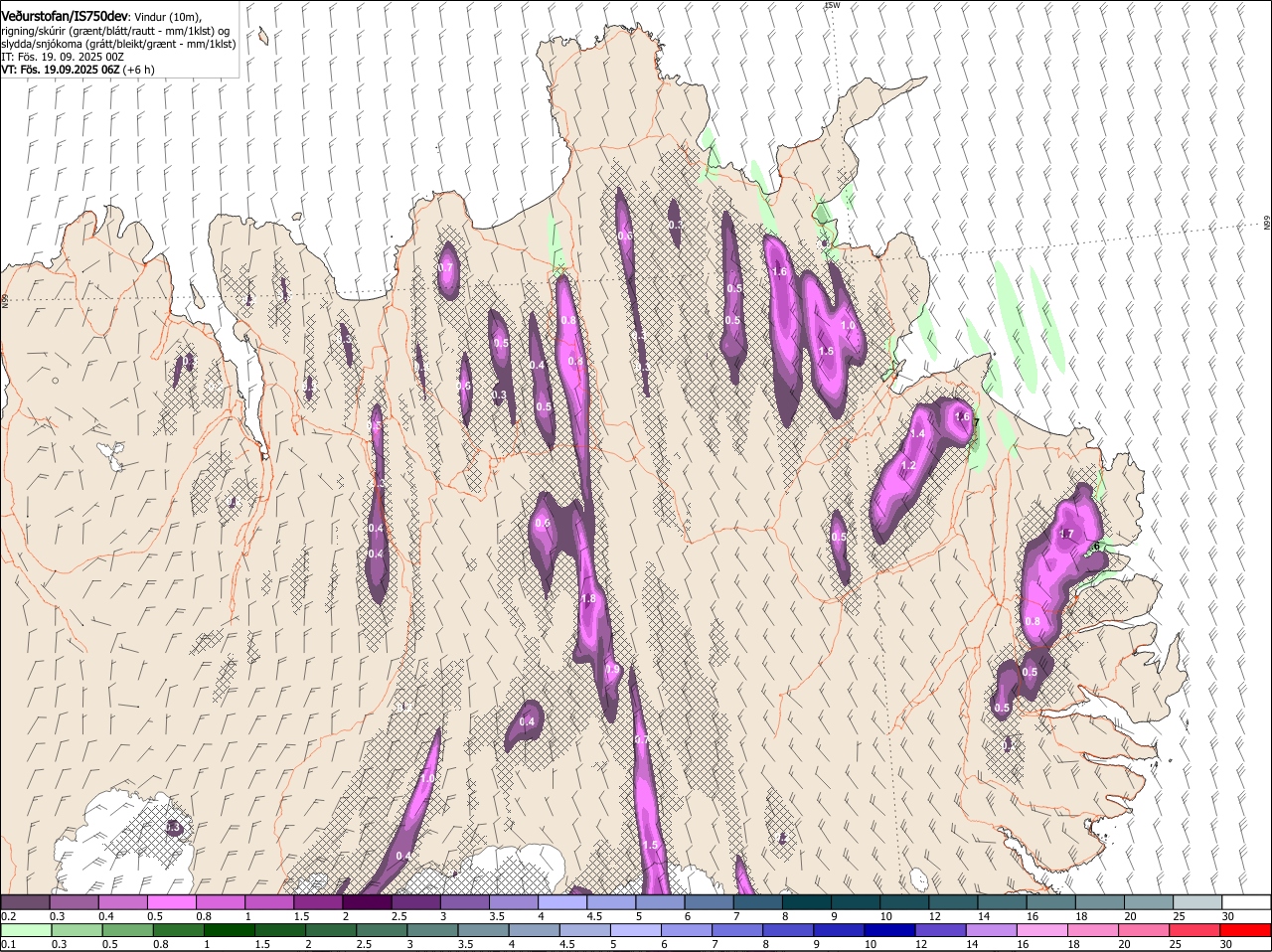Click the 4–4.5 lavender swatch in the upper legend row
Viewport: 1272px width, 952px height.
click(561, 901)
